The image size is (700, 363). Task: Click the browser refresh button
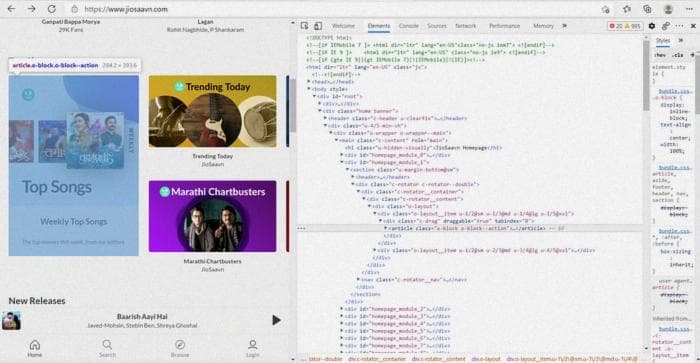pyautogui.click(x=52, y=9)
